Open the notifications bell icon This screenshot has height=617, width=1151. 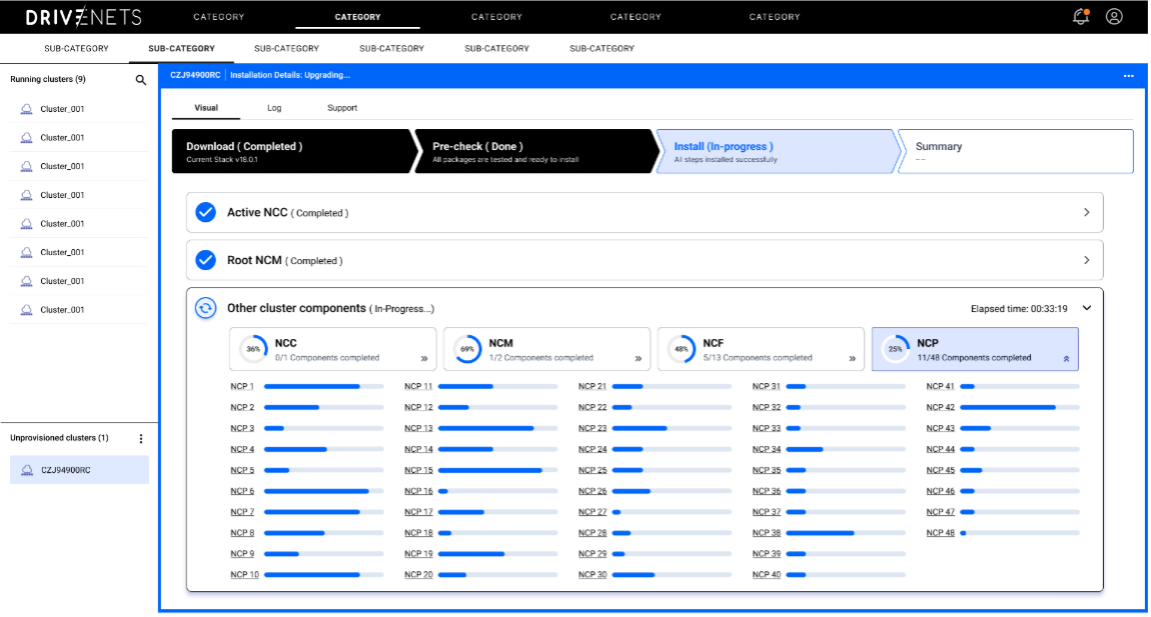(1080, 17)
